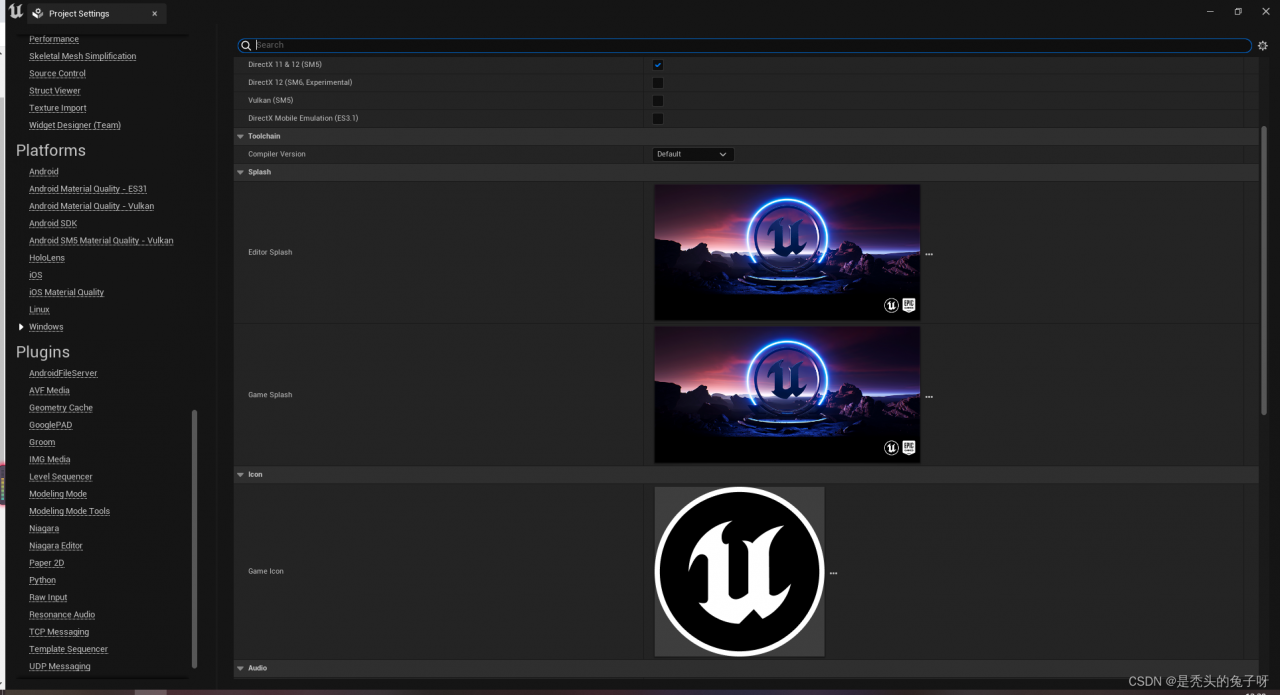Screen dimensions: 1280x695
Task: Close the Project Settings tab
Action: click(154, 14)
